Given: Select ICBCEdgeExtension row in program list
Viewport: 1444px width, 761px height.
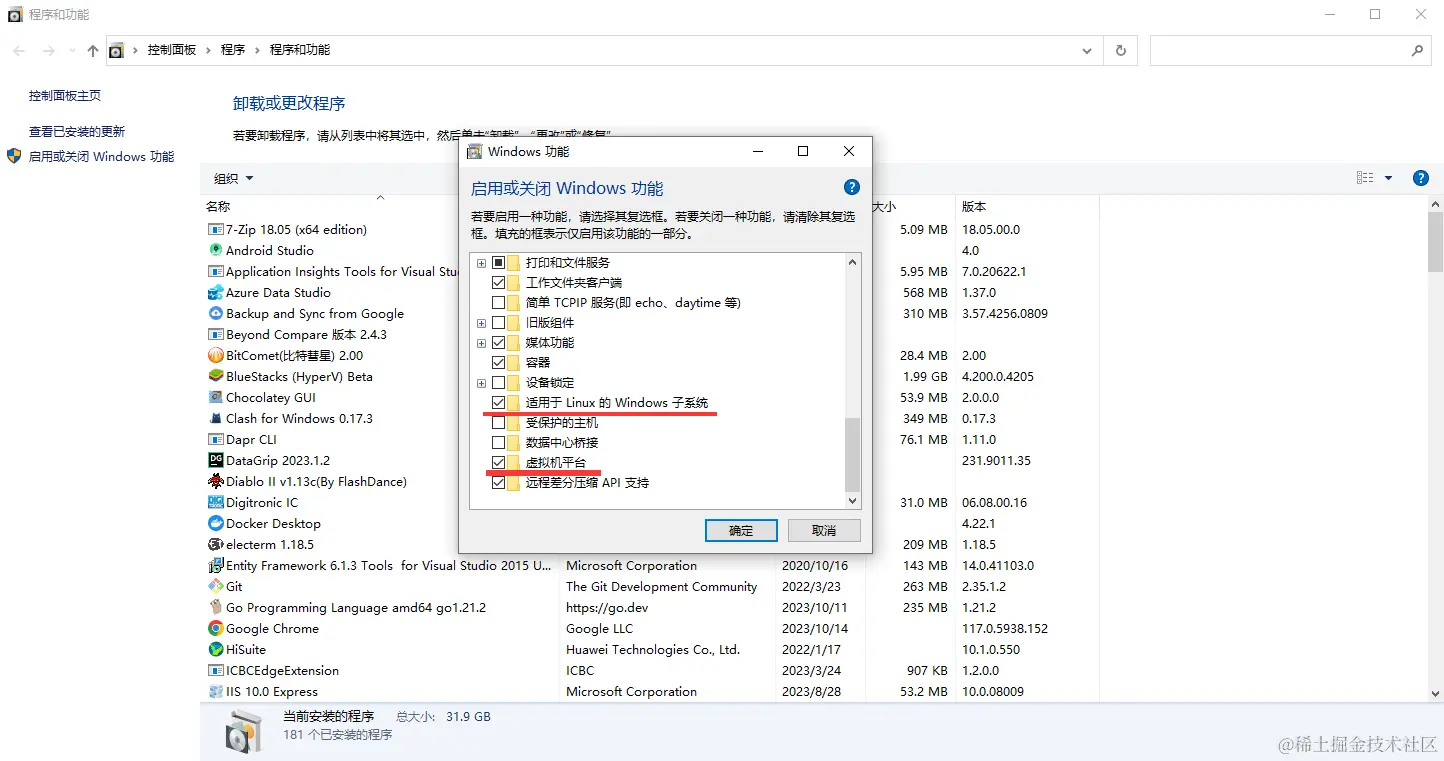Looking at the screenshot, I should tap(650, 670).
